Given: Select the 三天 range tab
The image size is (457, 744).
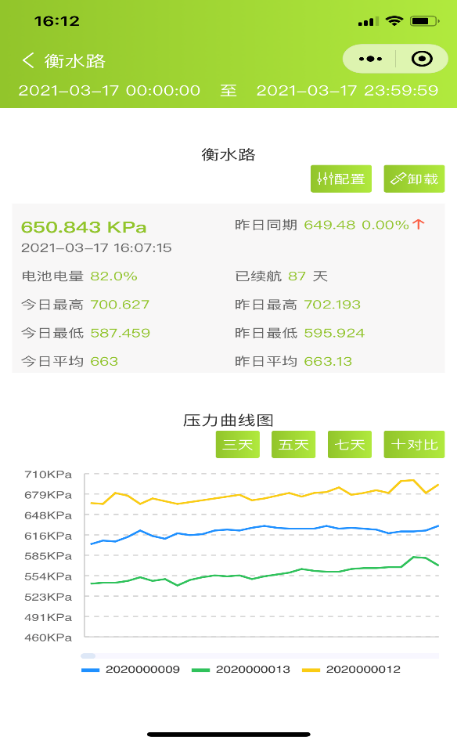Looking at the screenshot, I should click(x=237, y=445).
